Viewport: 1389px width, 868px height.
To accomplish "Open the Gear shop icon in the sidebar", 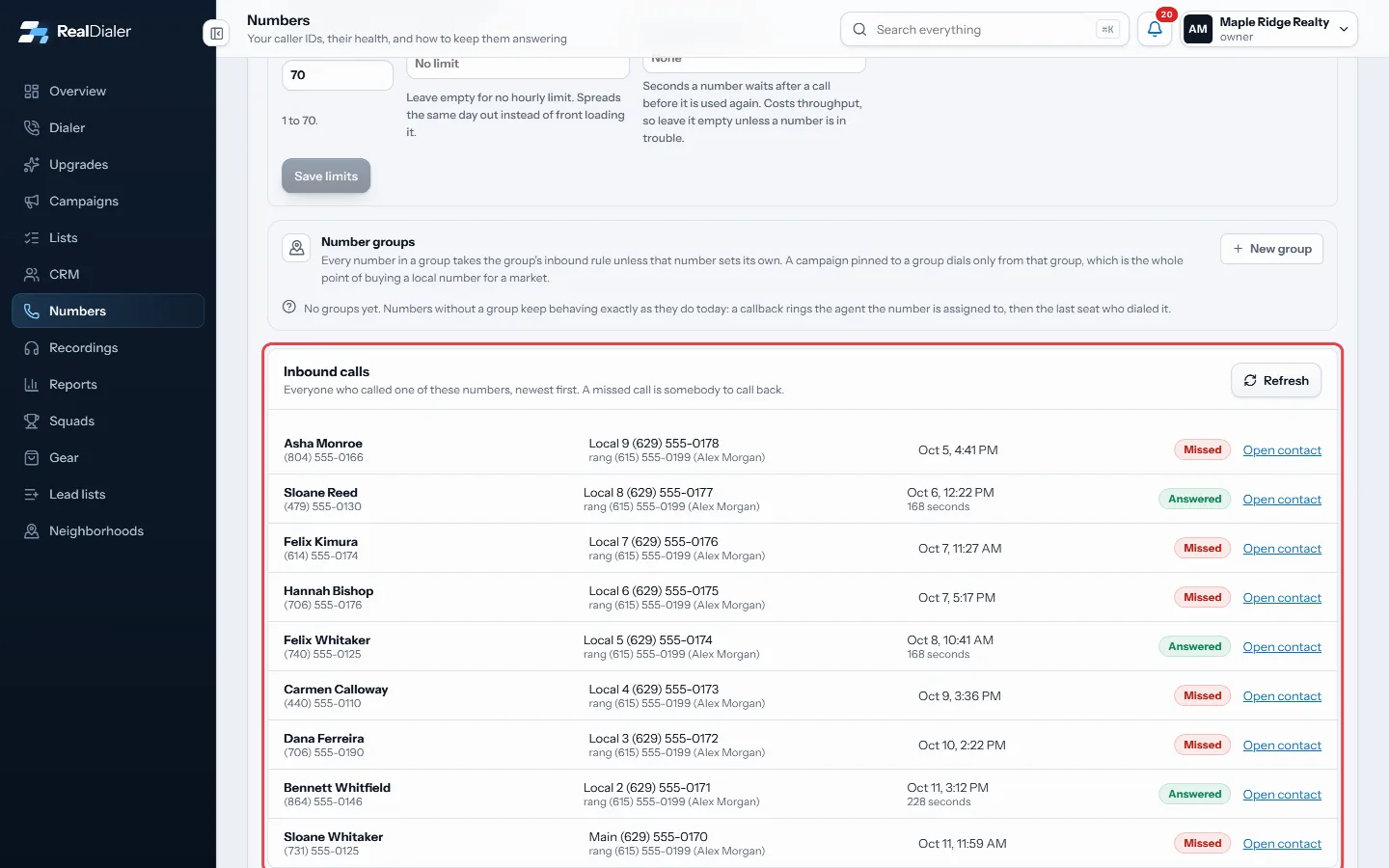I will (x=32, y=458).
